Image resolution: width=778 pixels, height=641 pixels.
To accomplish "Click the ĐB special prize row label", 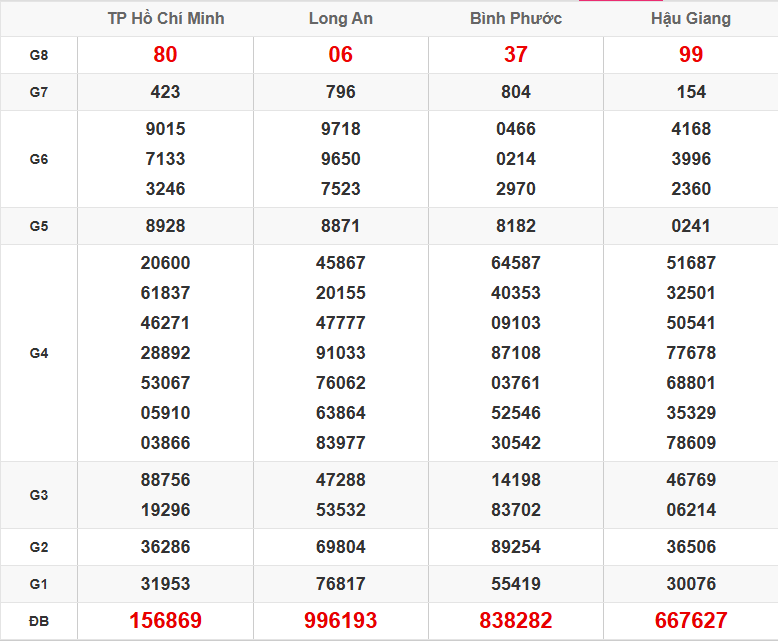I will (39, 621).
